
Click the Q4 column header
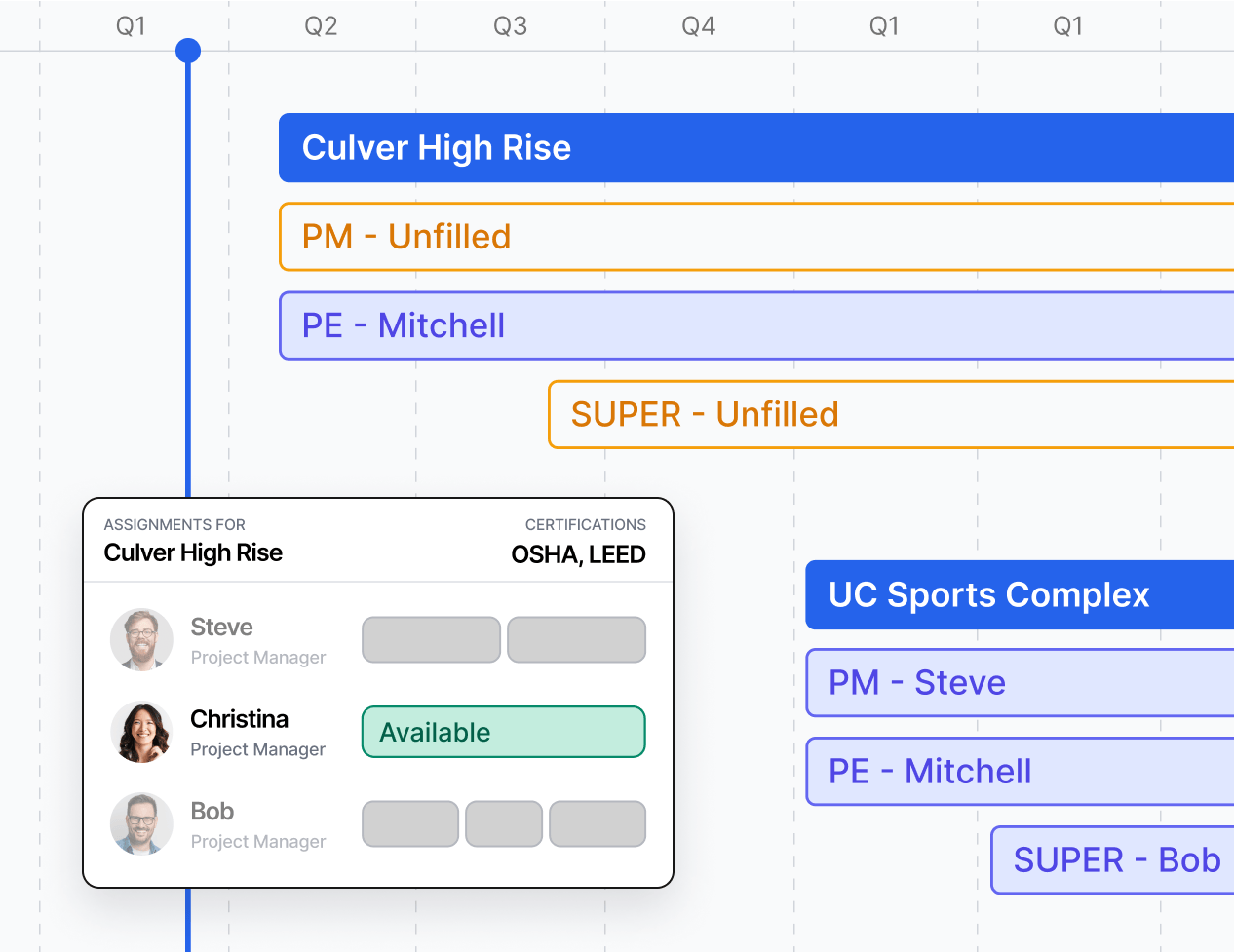(x=698, y=26)
